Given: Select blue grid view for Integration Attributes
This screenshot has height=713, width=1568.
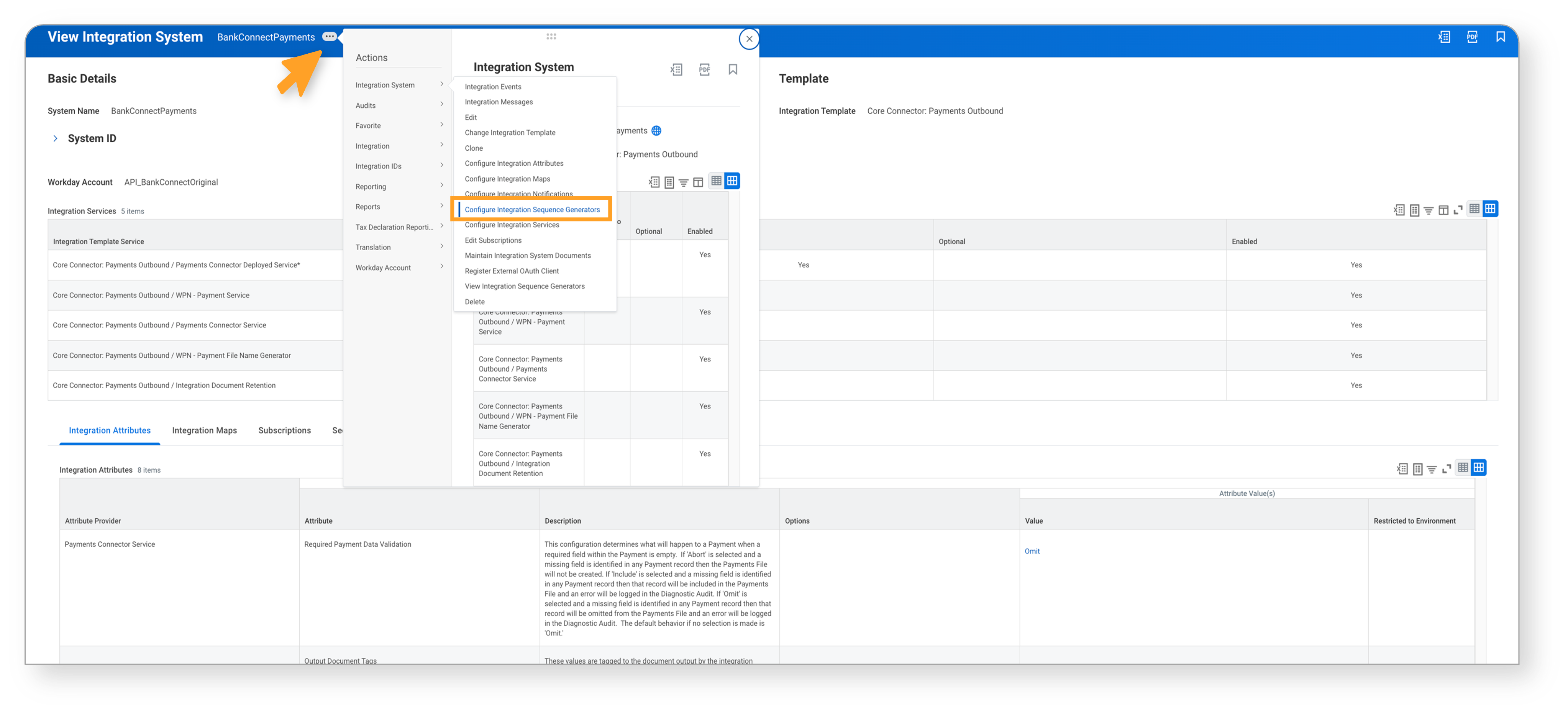Looking at the screenshot, I should point(1478,468).
